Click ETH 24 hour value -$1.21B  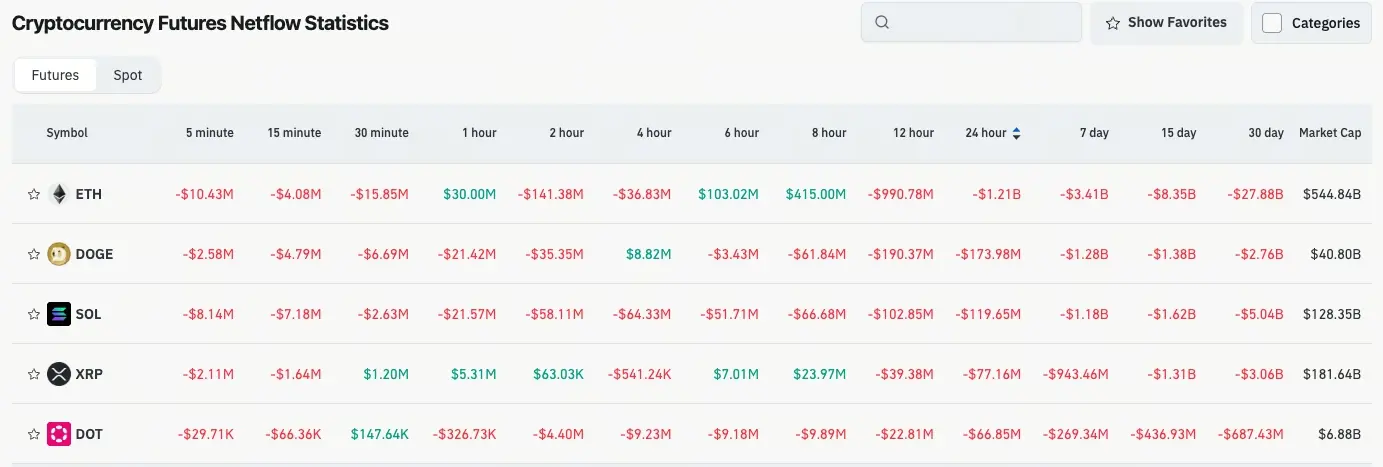997,194
